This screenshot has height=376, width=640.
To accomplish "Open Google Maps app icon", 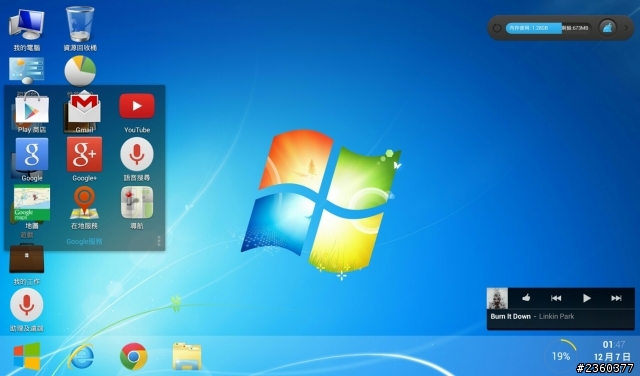I will (32, 202).
